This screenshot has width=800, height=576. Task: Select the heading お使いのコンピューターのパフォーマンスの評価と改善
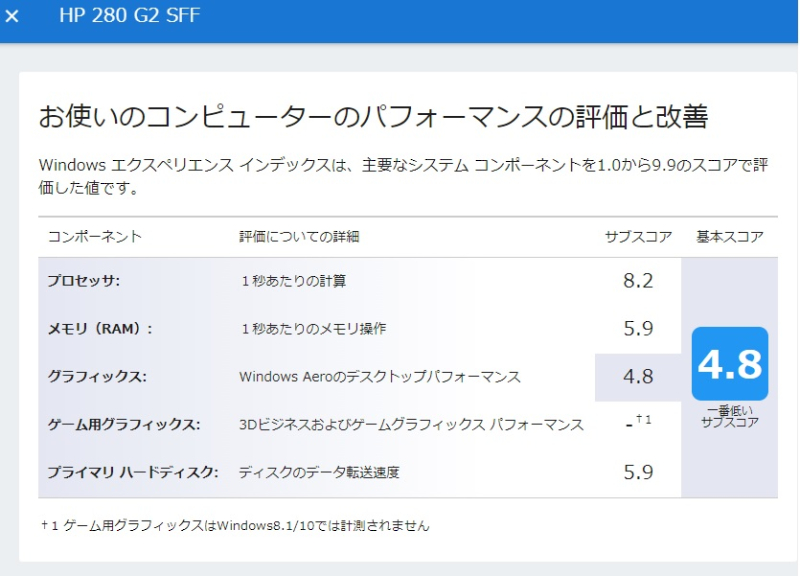(373, 116)
